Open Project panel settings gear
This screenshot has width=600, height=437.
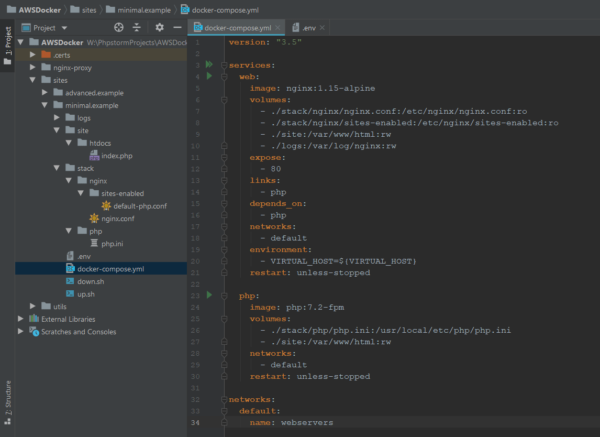[x=159, y=28]
